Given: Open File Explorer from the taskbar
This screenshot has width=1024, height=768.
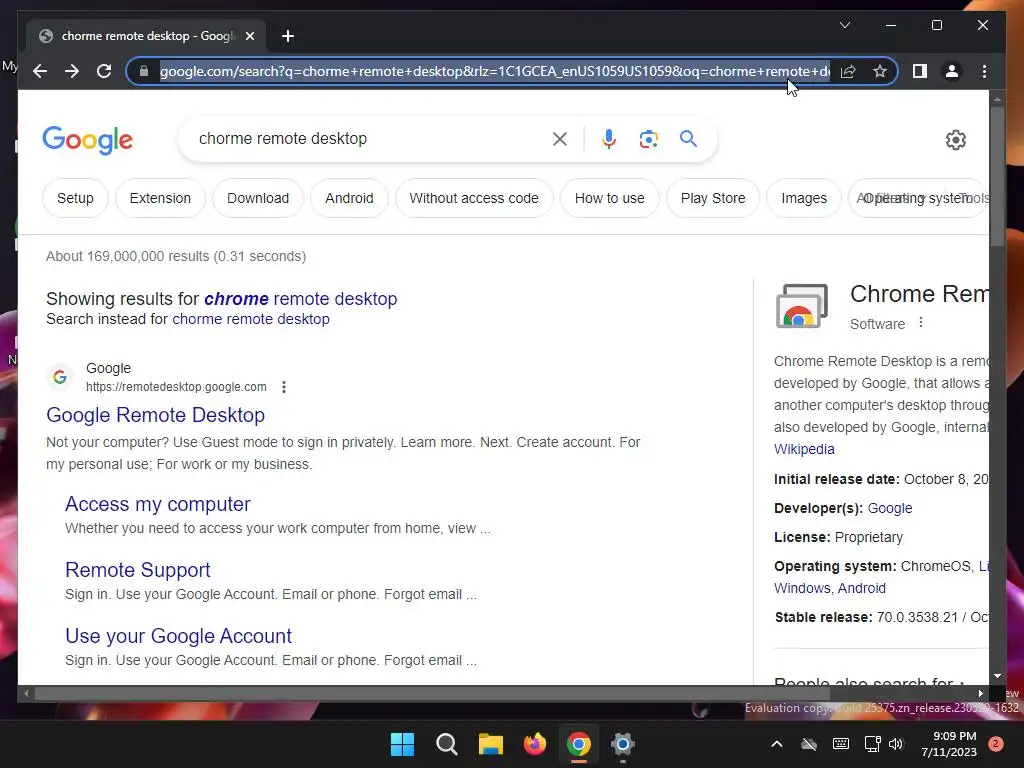Looking at the screenshot, I should click(x=490, y=744).
